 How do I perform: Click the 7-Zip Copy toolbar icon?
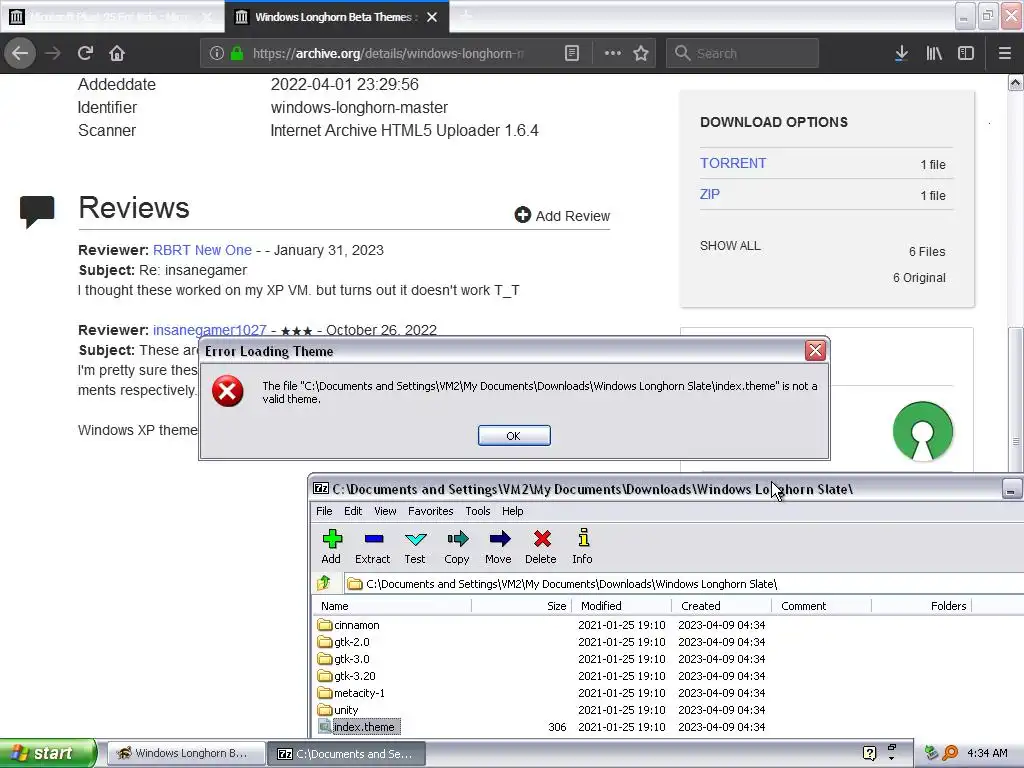click(x=456, y=547)
